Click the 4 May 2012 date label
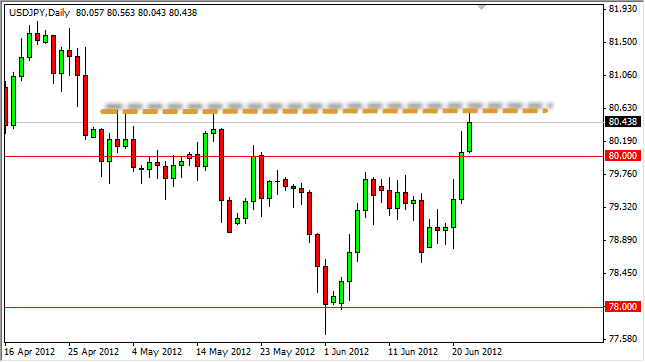The image size is (645, 362). click(157, 352)
